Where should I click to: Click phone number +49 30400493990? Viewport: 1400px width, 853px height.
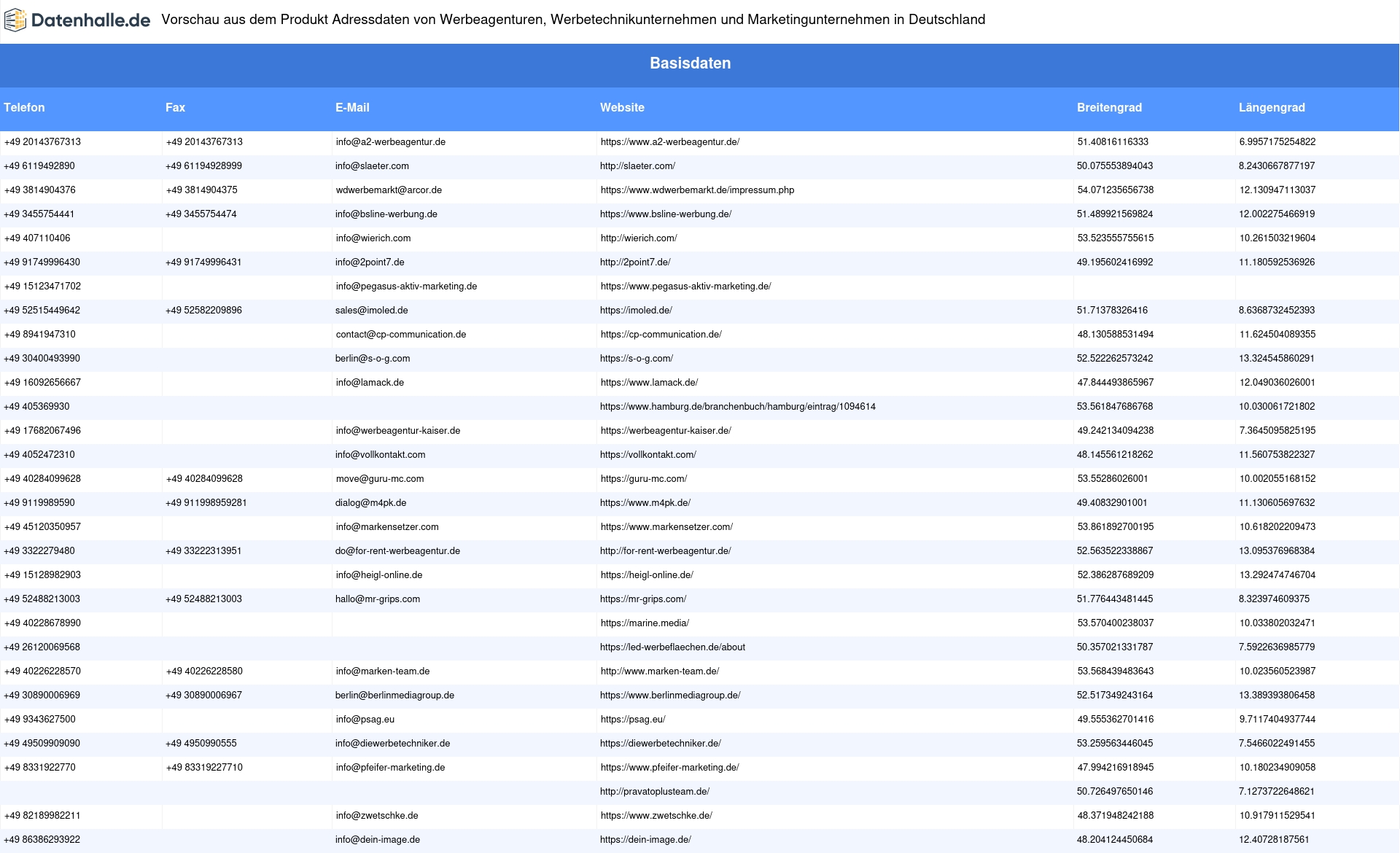tap(42, 359)
